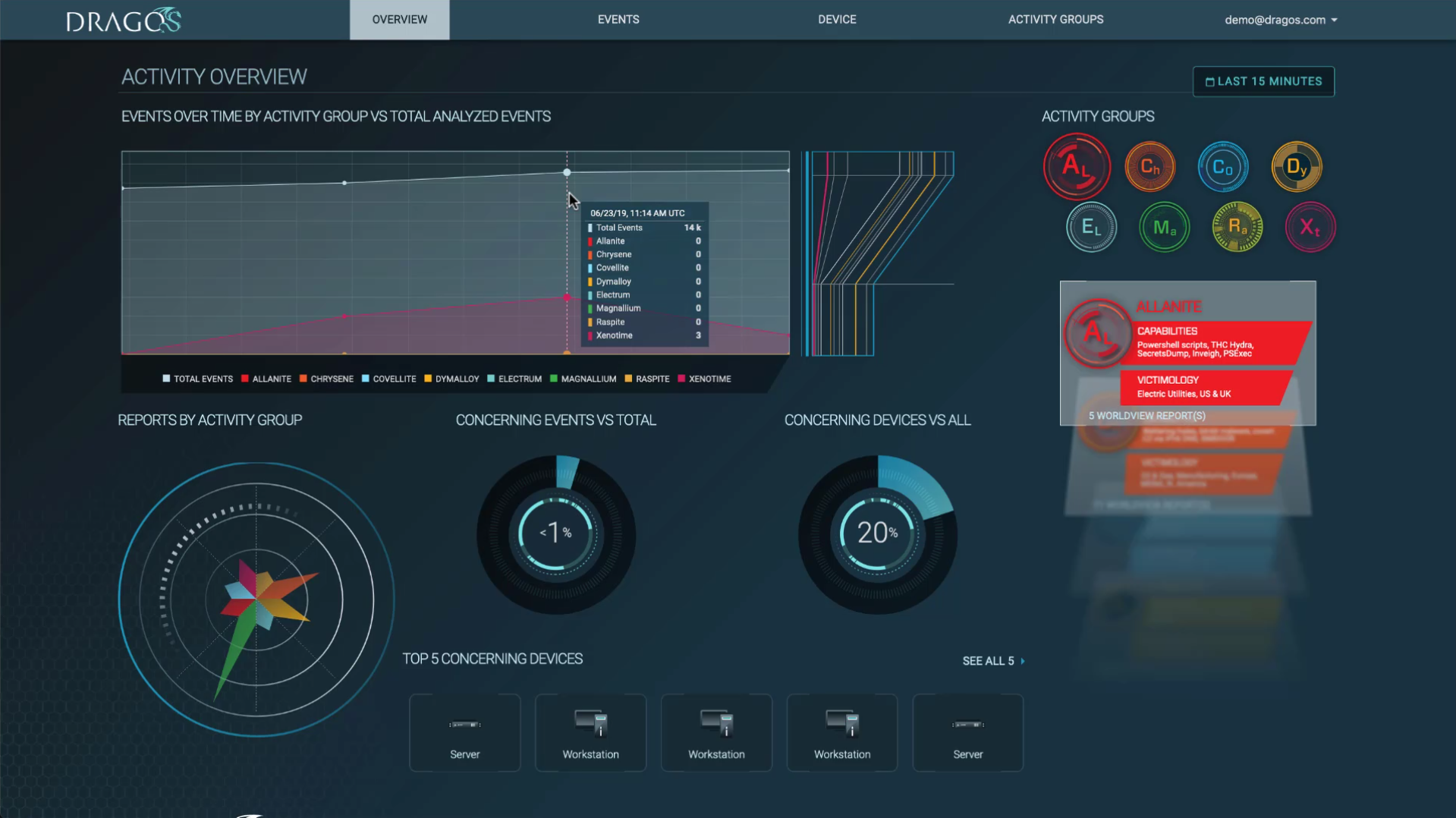Toggle Dymalloy series in chart legend
Screen dimensions: 1456x818
click(451, 379)
